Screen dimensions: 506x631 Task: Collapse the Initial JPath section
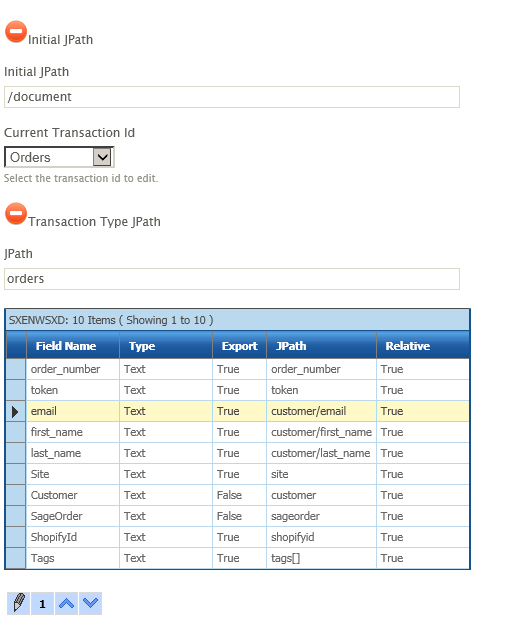pos(16,32)
